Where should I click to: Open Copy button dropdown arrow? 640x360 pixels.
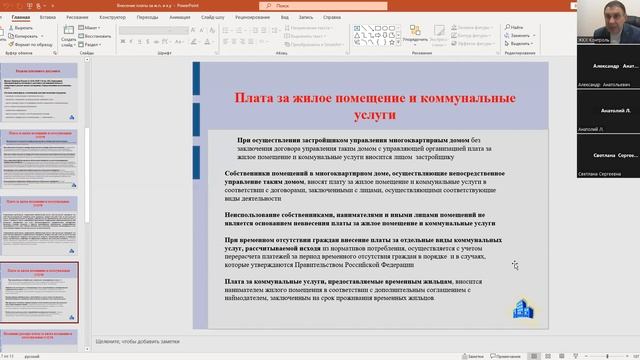(x=42, y=36)
